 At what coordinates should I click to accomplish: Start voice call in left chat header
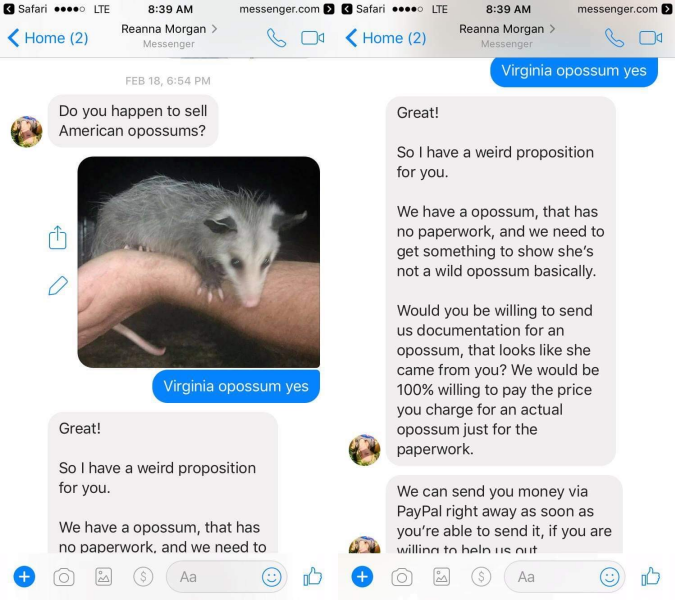tap(276, 38)
